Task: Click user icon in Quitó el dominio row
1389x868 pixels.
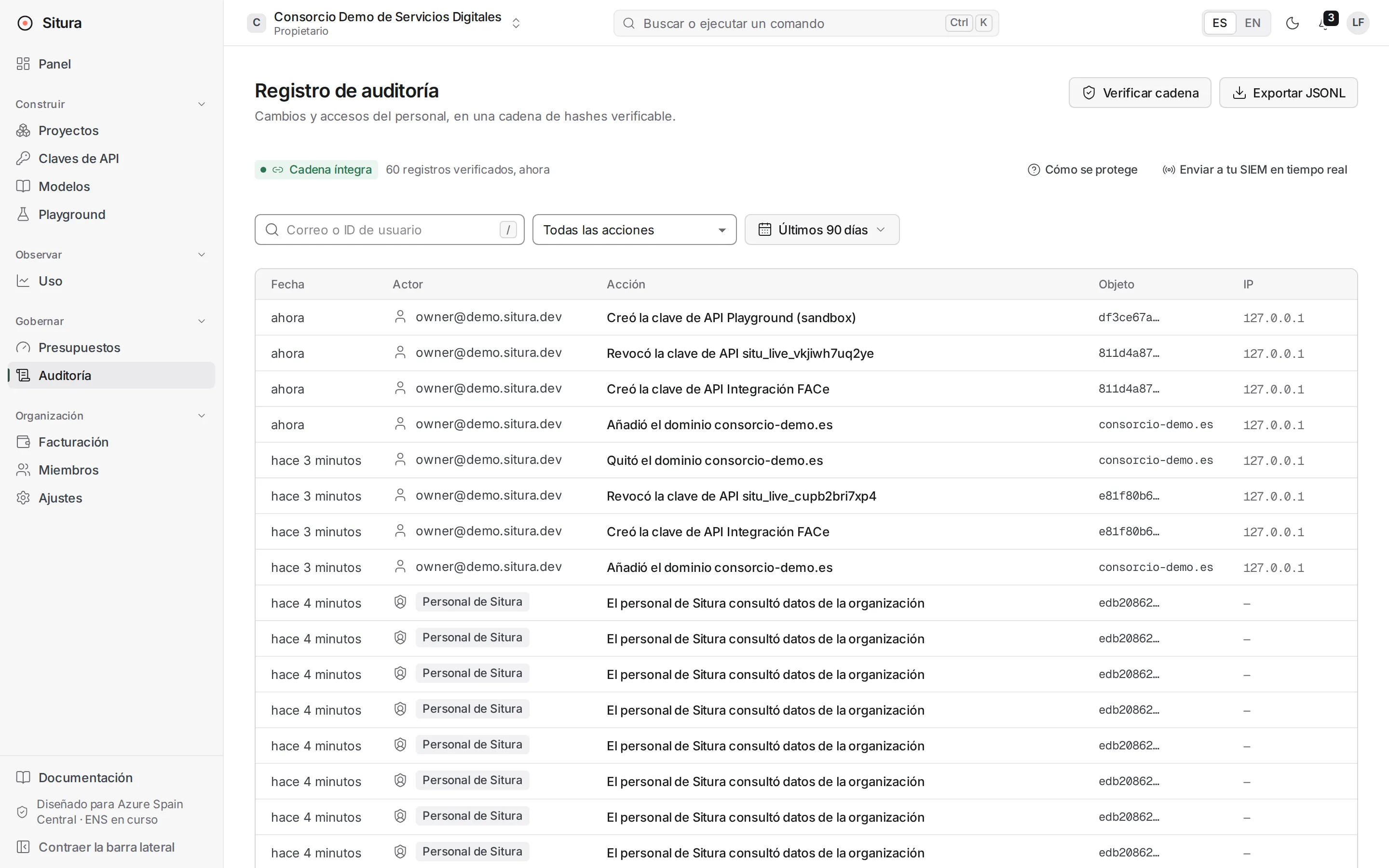Action: coord(400,460)
